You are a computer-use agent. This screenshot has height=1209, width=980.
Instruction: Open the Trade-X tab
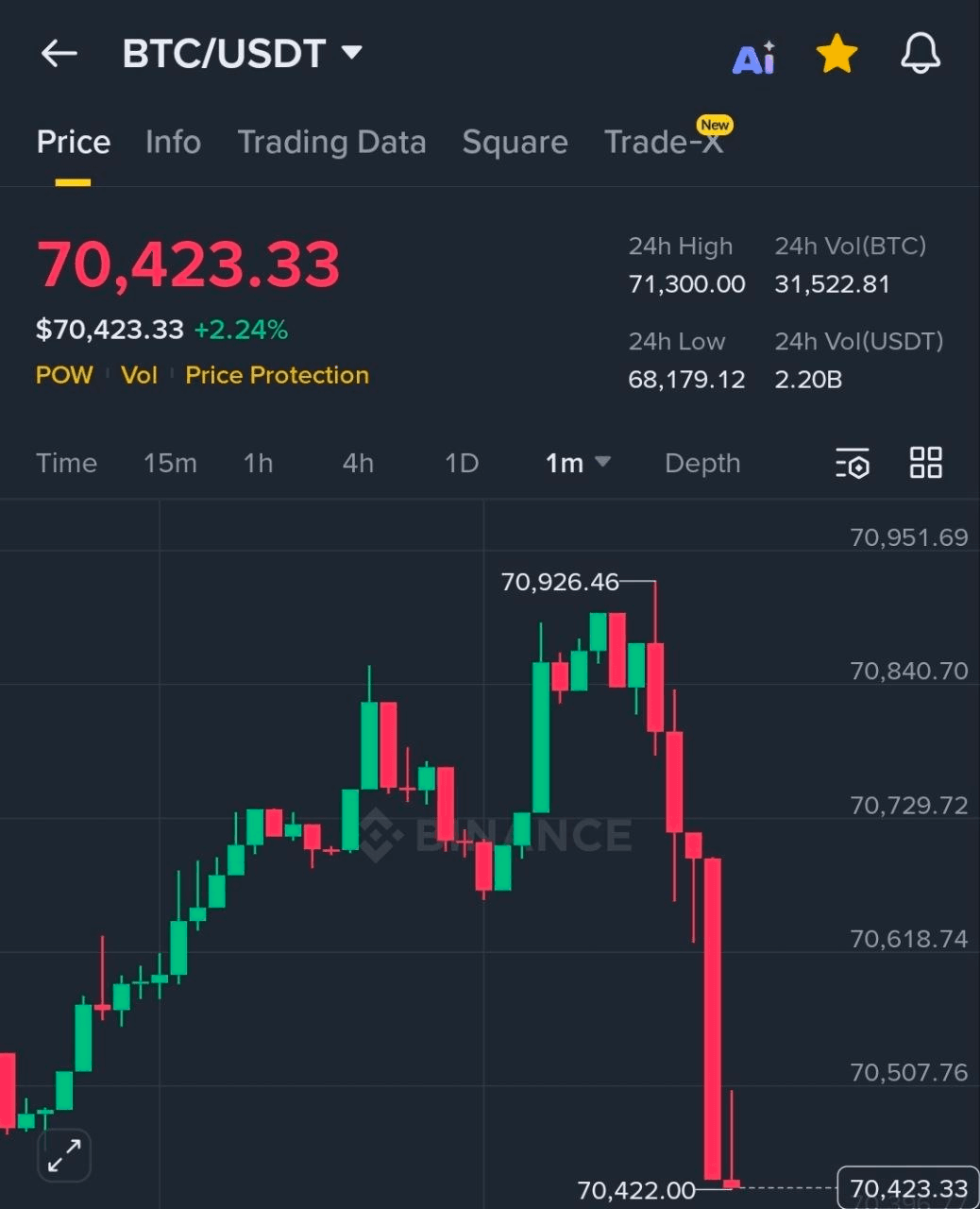[663, 143]
